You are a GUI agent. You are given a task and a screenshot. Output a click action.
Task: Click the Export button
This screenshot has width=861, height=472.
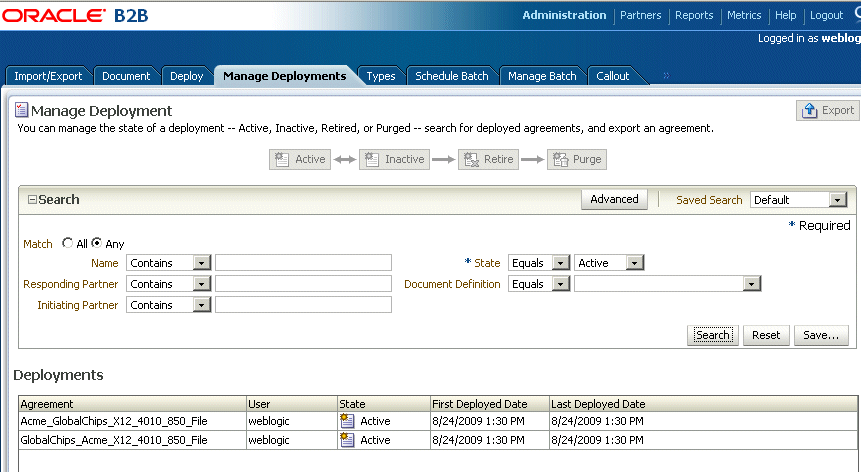pyautogui.click(x=828, y=110)
